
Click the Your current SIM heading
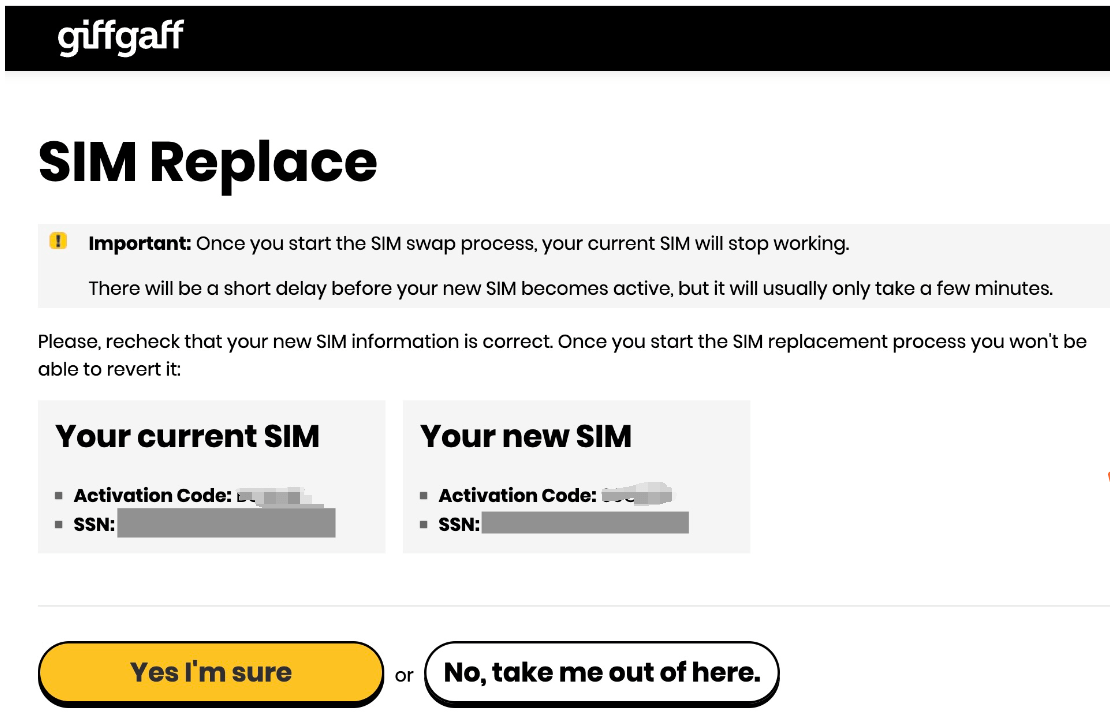(188, 436)
